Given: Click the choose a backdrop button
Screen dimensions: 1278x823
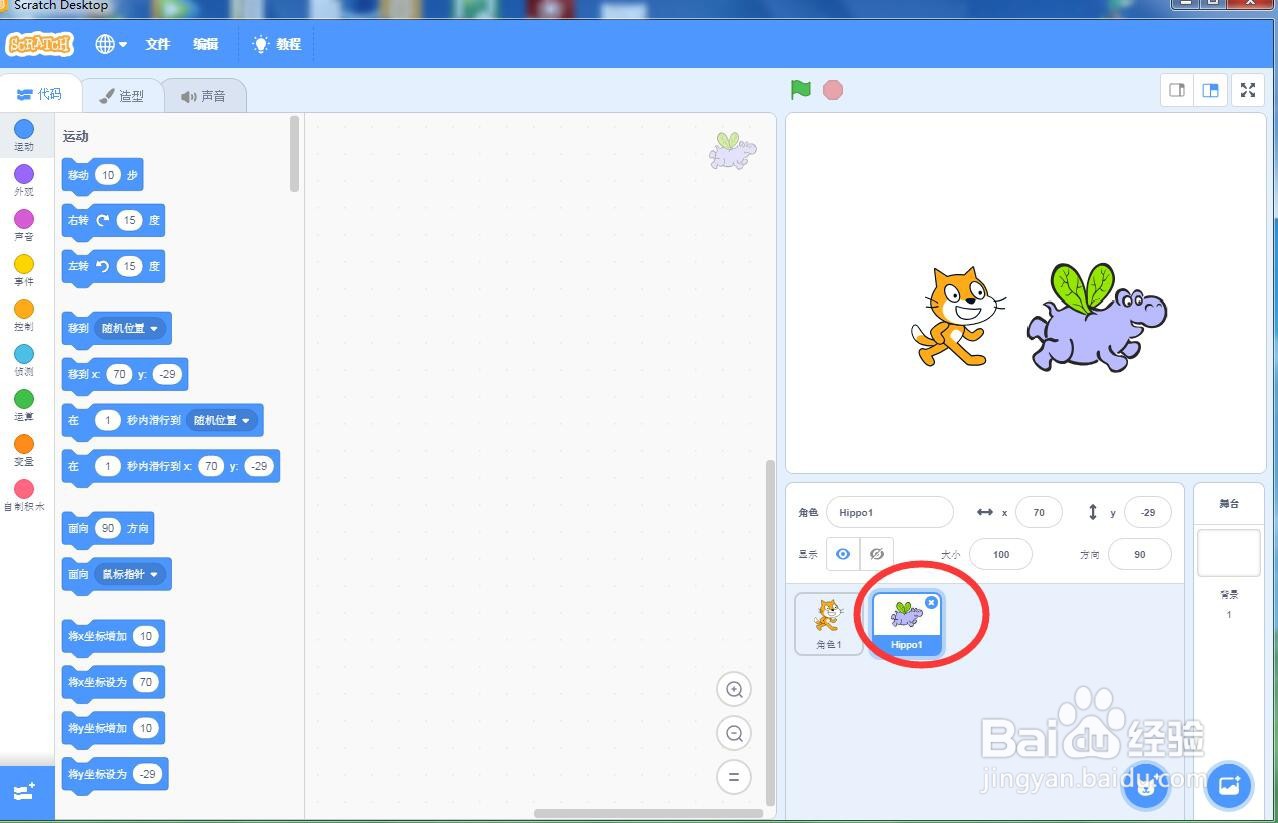Looking at the screenshot, I should pos(1229,786).
